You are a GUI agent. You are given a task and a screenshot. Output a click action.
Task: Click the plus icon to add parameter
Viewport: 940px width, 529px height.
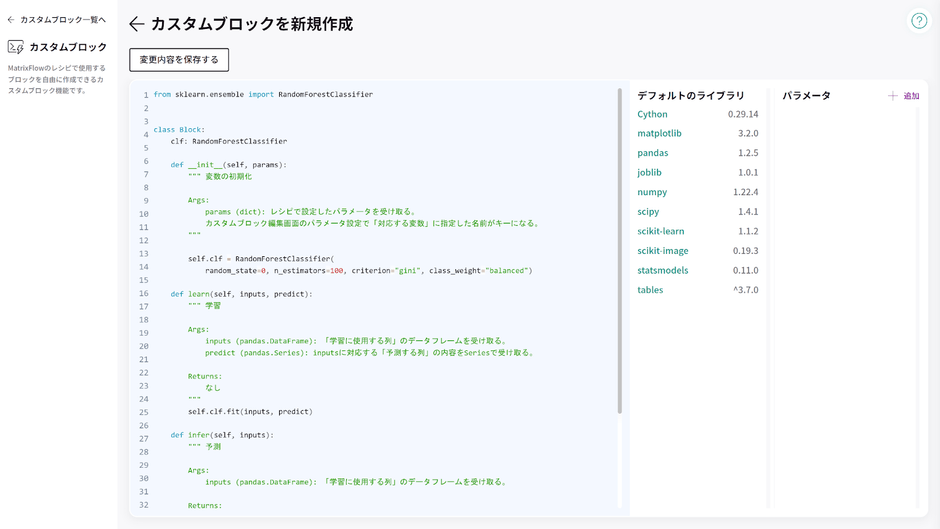[892, 96]
